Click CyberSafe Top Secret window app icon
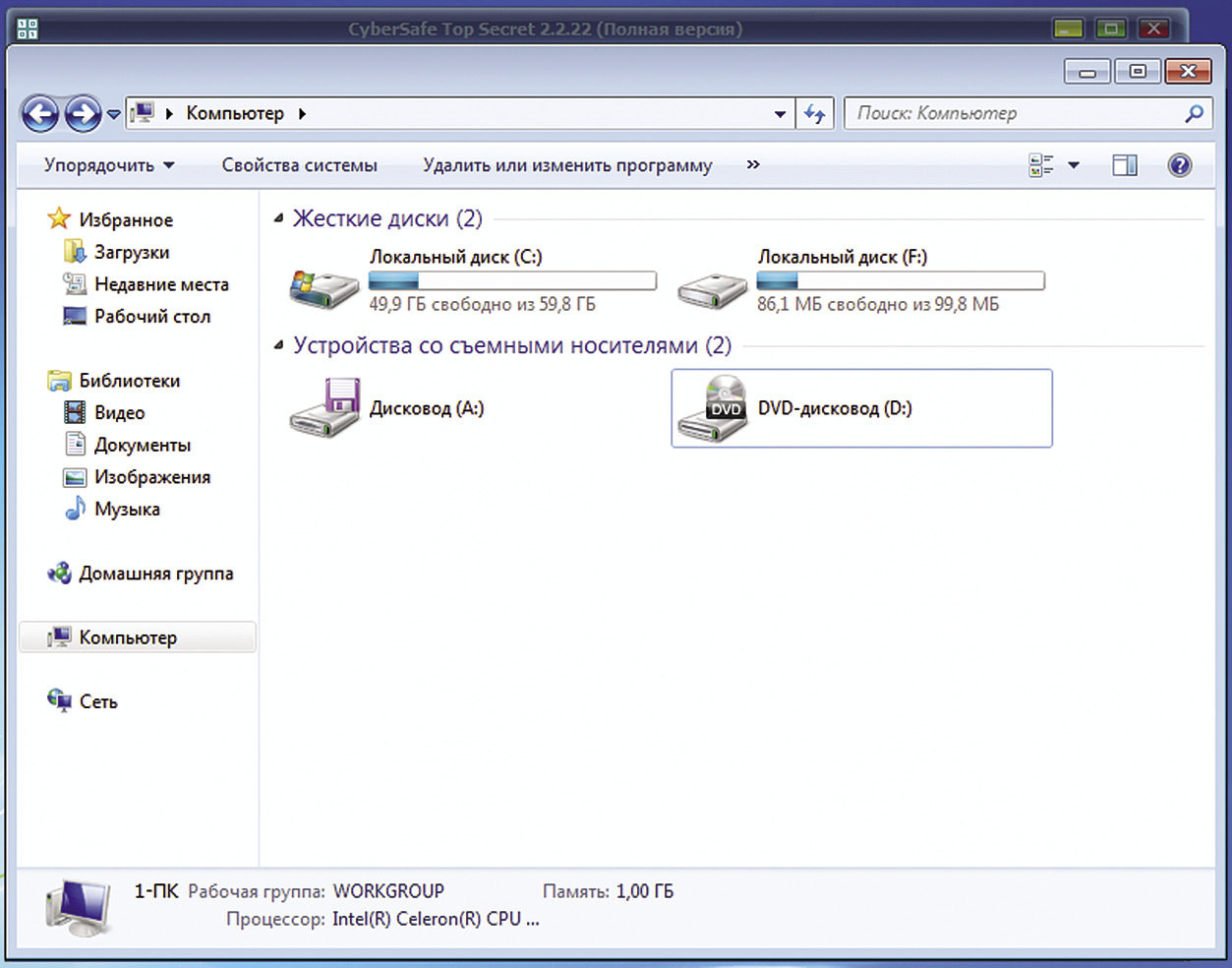This screenshot has width=1232, height=968. tap(28, 29)
